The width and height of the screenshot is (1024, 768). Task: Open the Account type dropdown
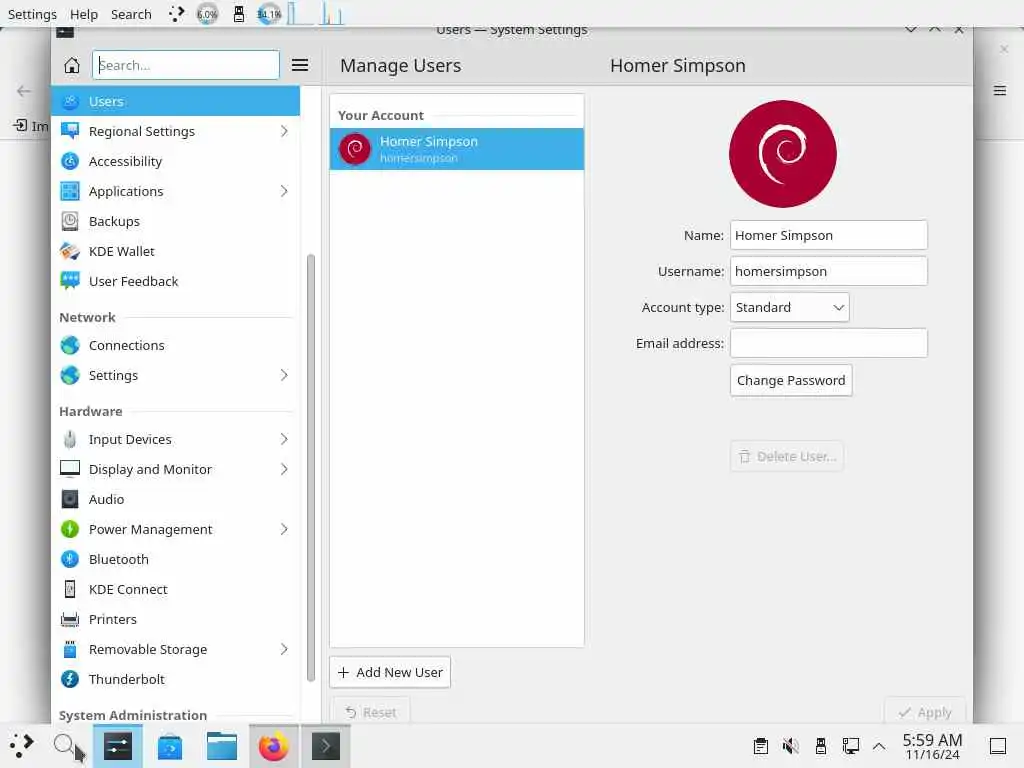tap(790, 308)
